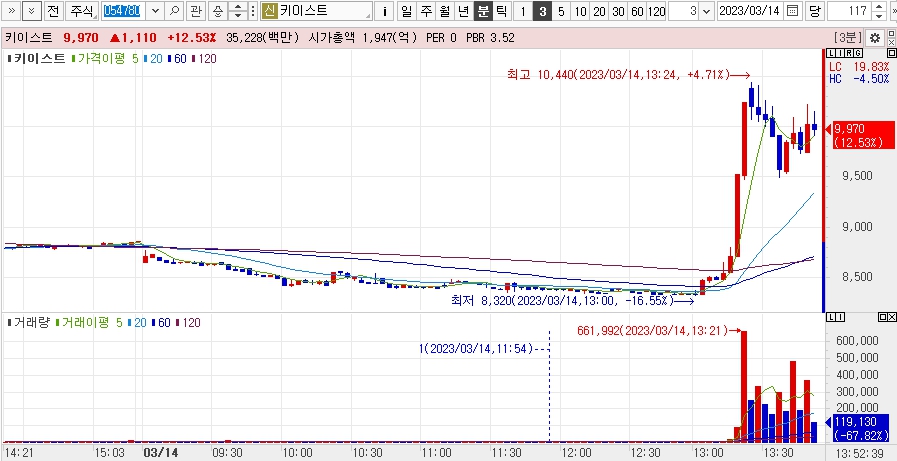Click the current volume tag 119,130 on the axis
This screenshot has height=461, width=897.
[860, 428]
